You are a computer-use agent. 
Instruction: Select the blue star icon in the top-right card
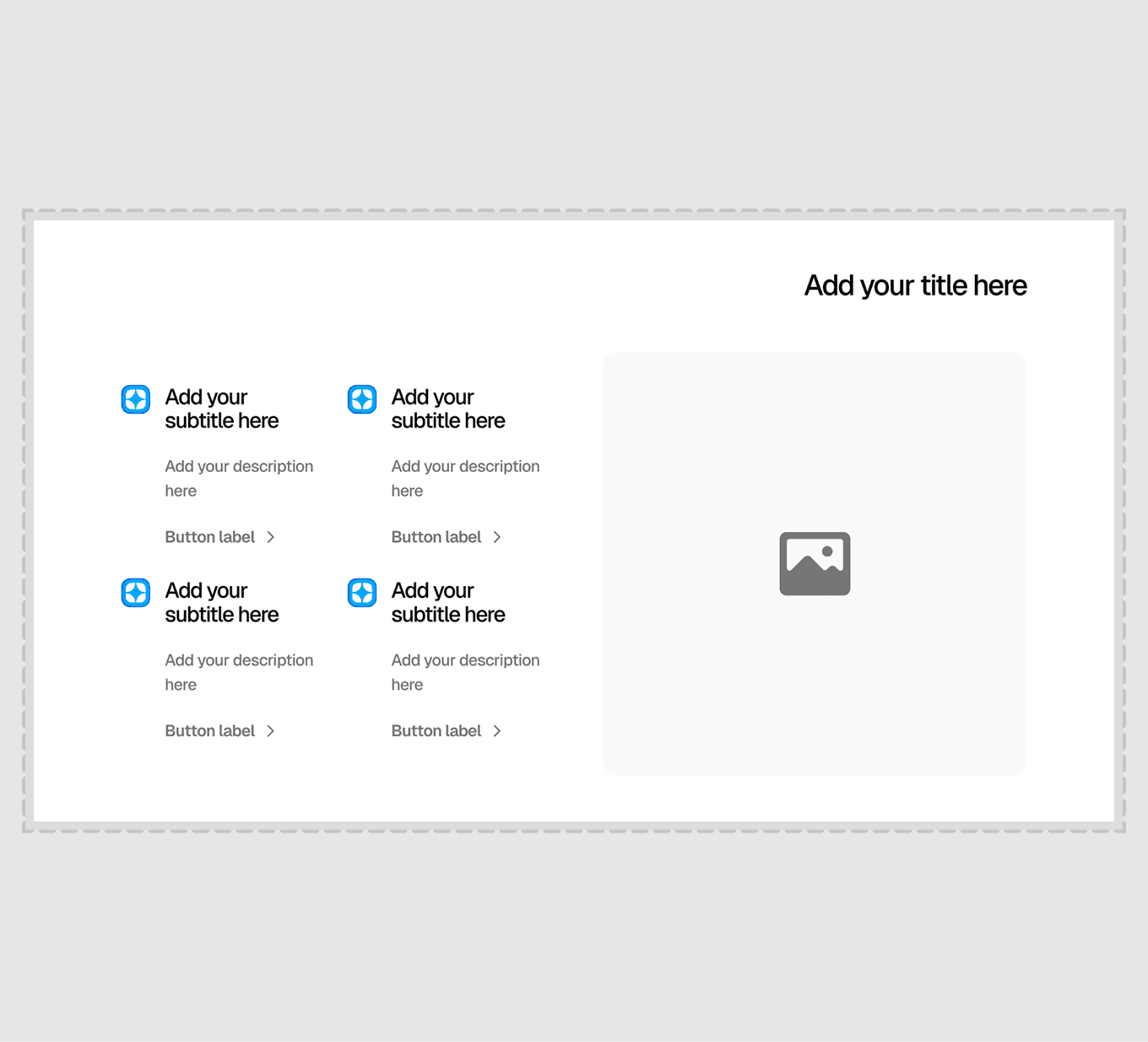pyautogui.click(x=362, y=399)
